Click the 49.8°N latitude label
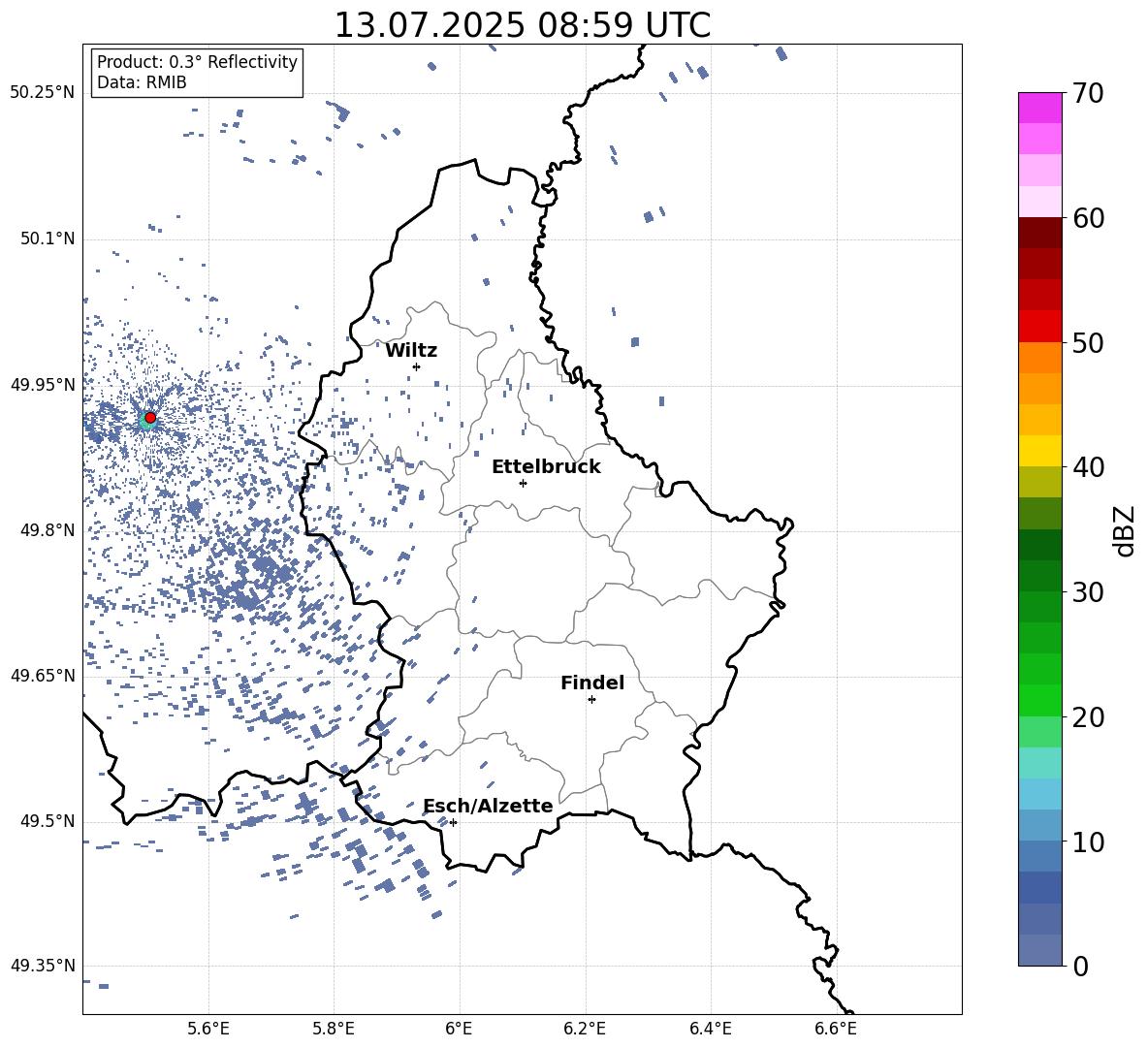 (x=48, y=530)
